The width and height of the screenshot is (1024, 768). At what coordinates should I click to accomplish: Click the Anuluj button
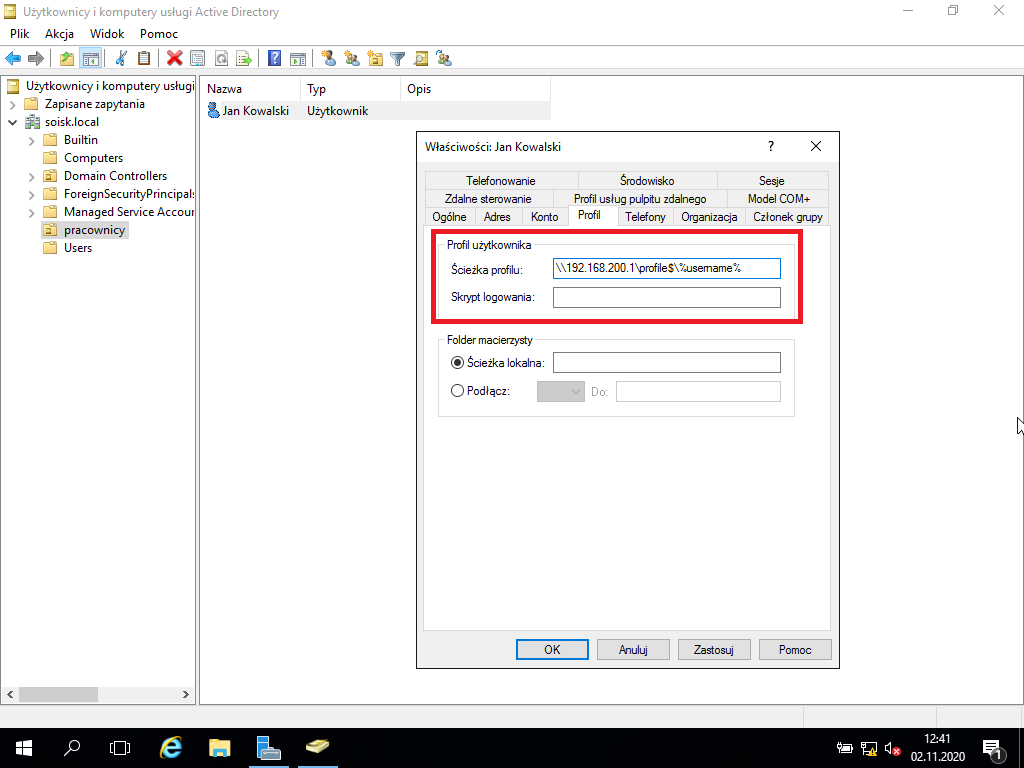click(633, 650)
